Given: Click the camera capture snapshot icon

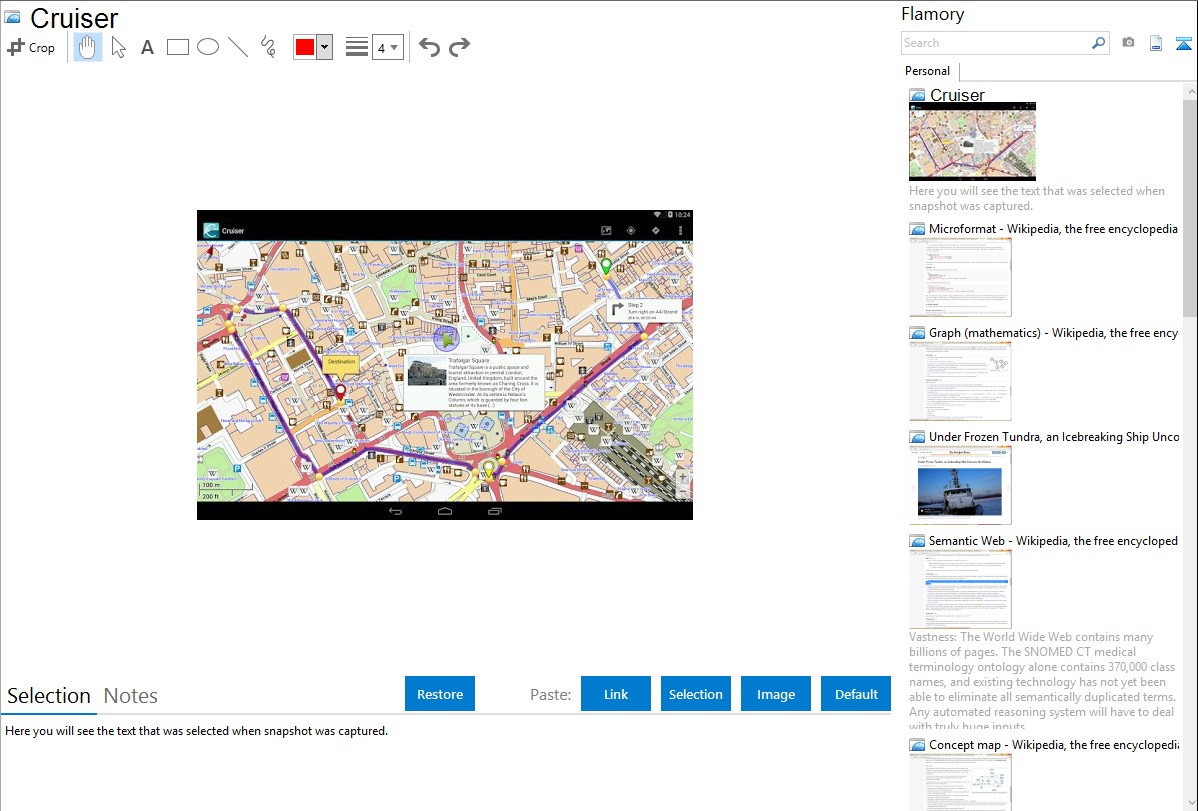Looking at the screenshot, I should [1128, 43].
